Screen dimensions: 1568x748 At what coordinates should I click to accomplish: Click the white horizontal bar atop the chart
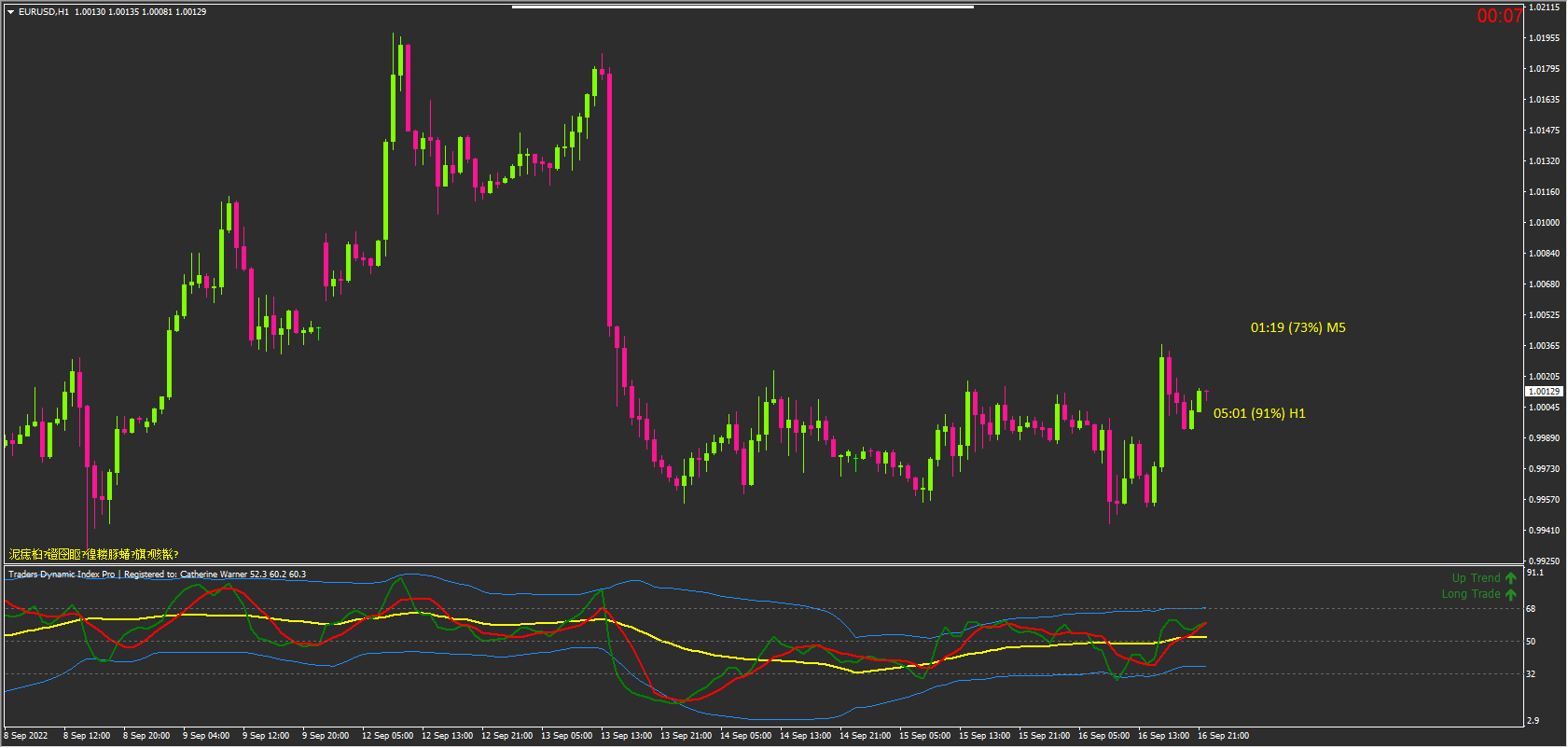742,7
